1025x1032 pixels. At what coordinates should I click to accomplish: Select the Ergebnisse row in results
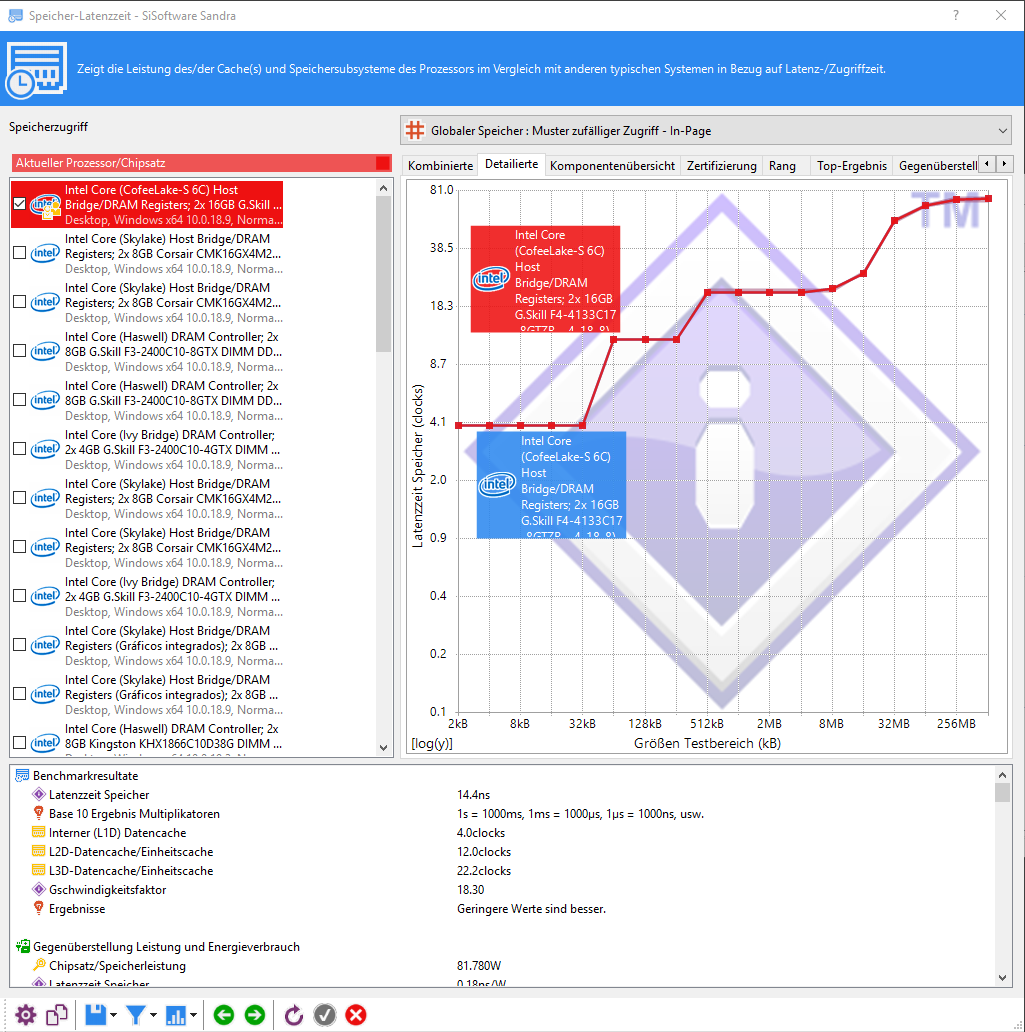503,908
